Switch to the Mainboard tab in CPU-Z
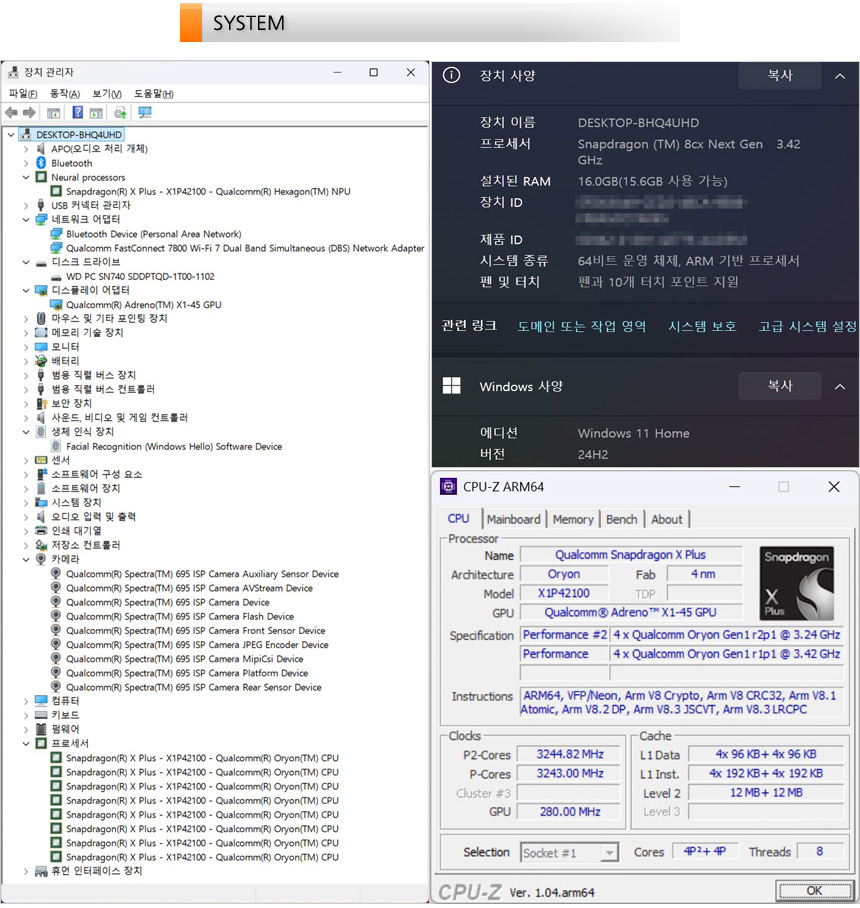This screenshot has height=908, width=860. (513, 519)
